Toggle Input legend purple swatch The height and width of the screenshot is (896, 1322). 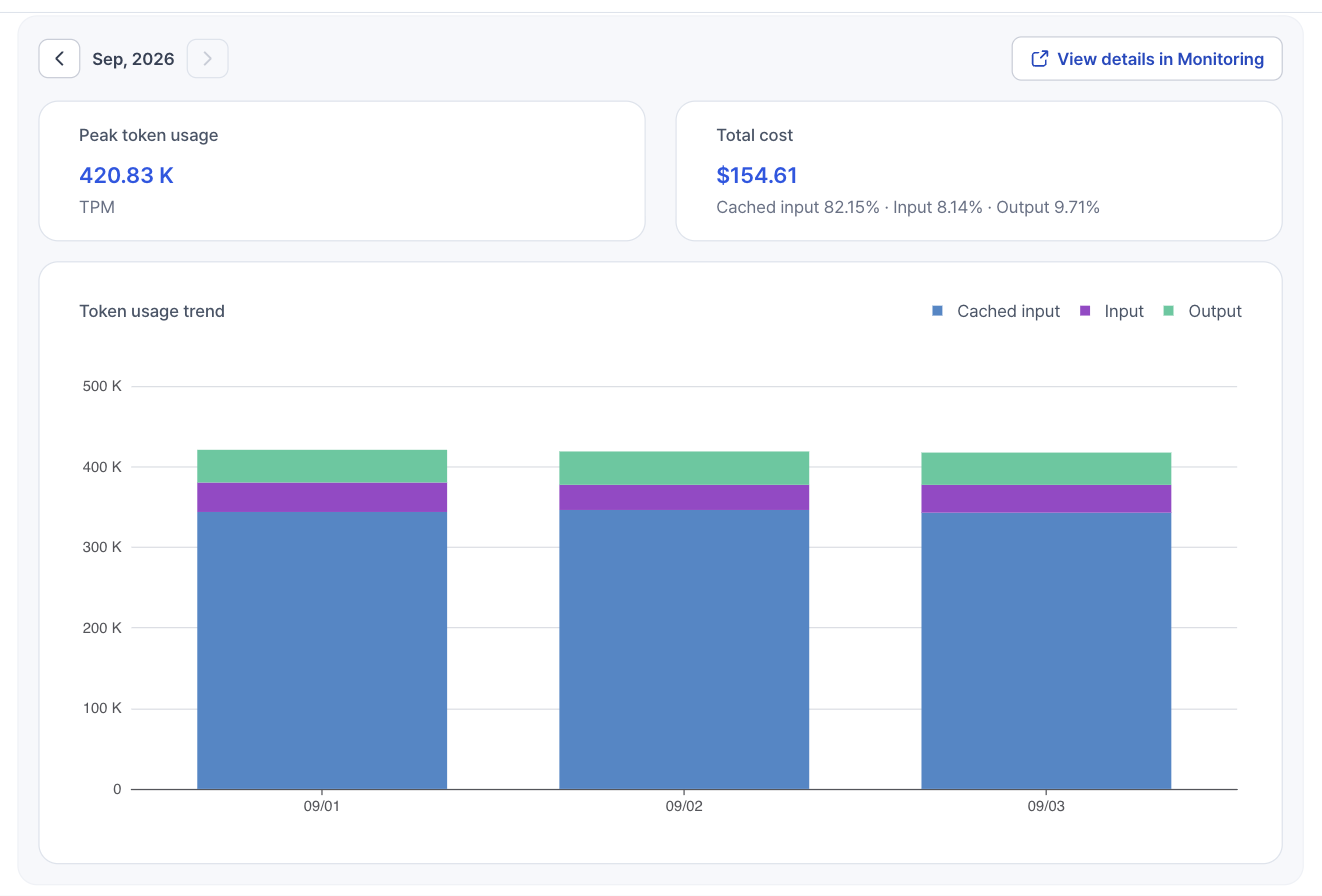[1085, 311]
